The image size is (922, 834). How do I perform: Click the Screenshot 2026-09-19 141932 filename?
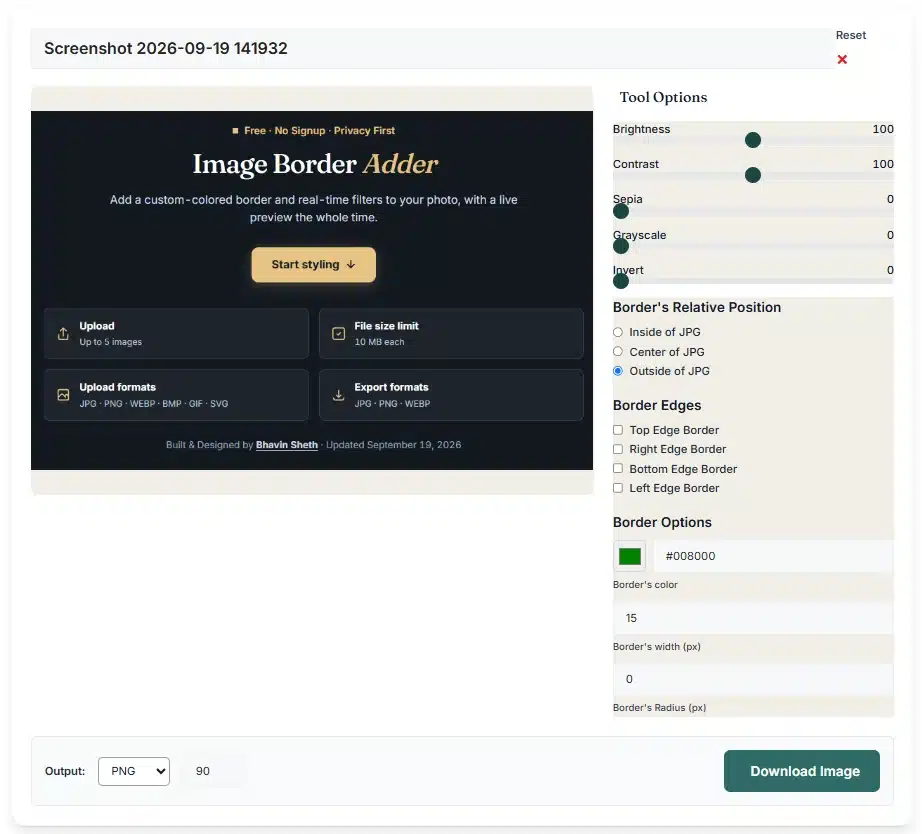[x=166, y=48]
